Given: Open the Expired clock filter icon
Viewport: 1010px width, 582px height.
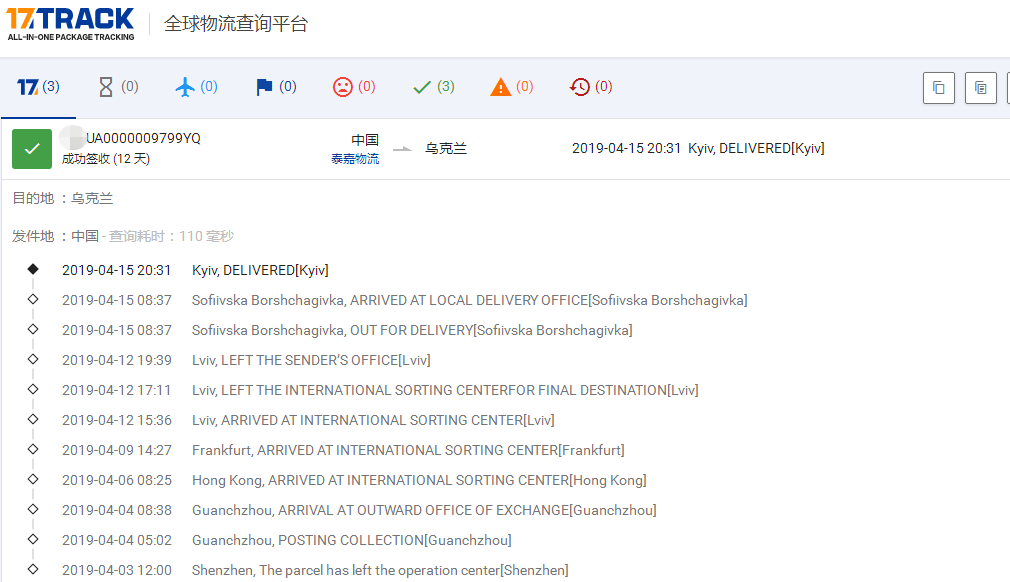Looking at the screenshot, I should [x=578, y=86].
